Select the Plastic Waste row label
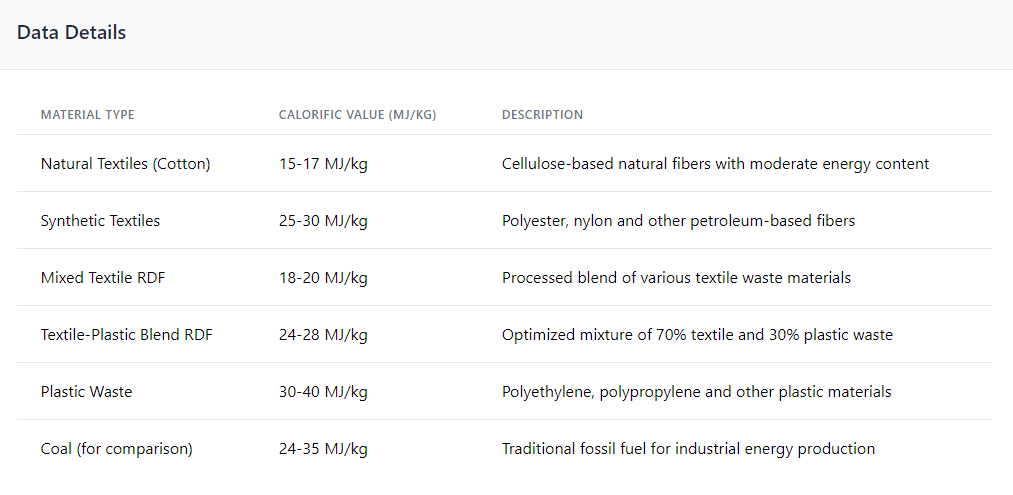The width and height of the screenshot is (1013, 495). (87, 392)
